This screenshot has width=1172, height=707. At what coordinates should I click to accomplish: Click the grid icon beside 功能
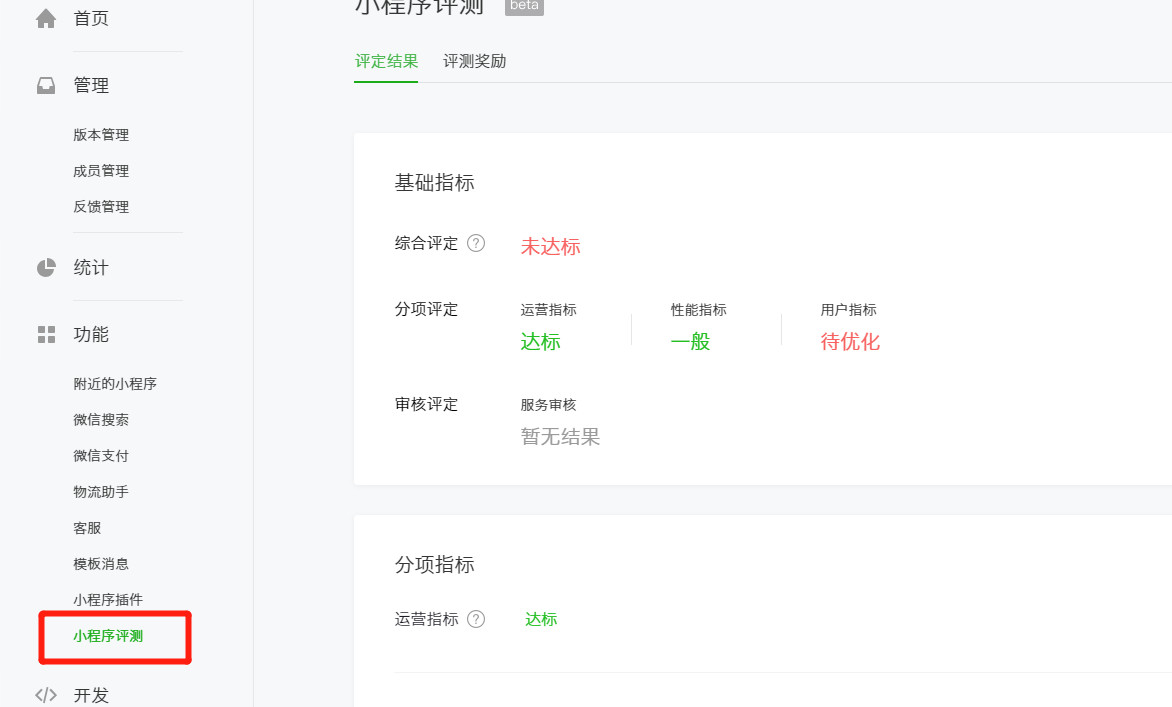click(x=45, y=334)
